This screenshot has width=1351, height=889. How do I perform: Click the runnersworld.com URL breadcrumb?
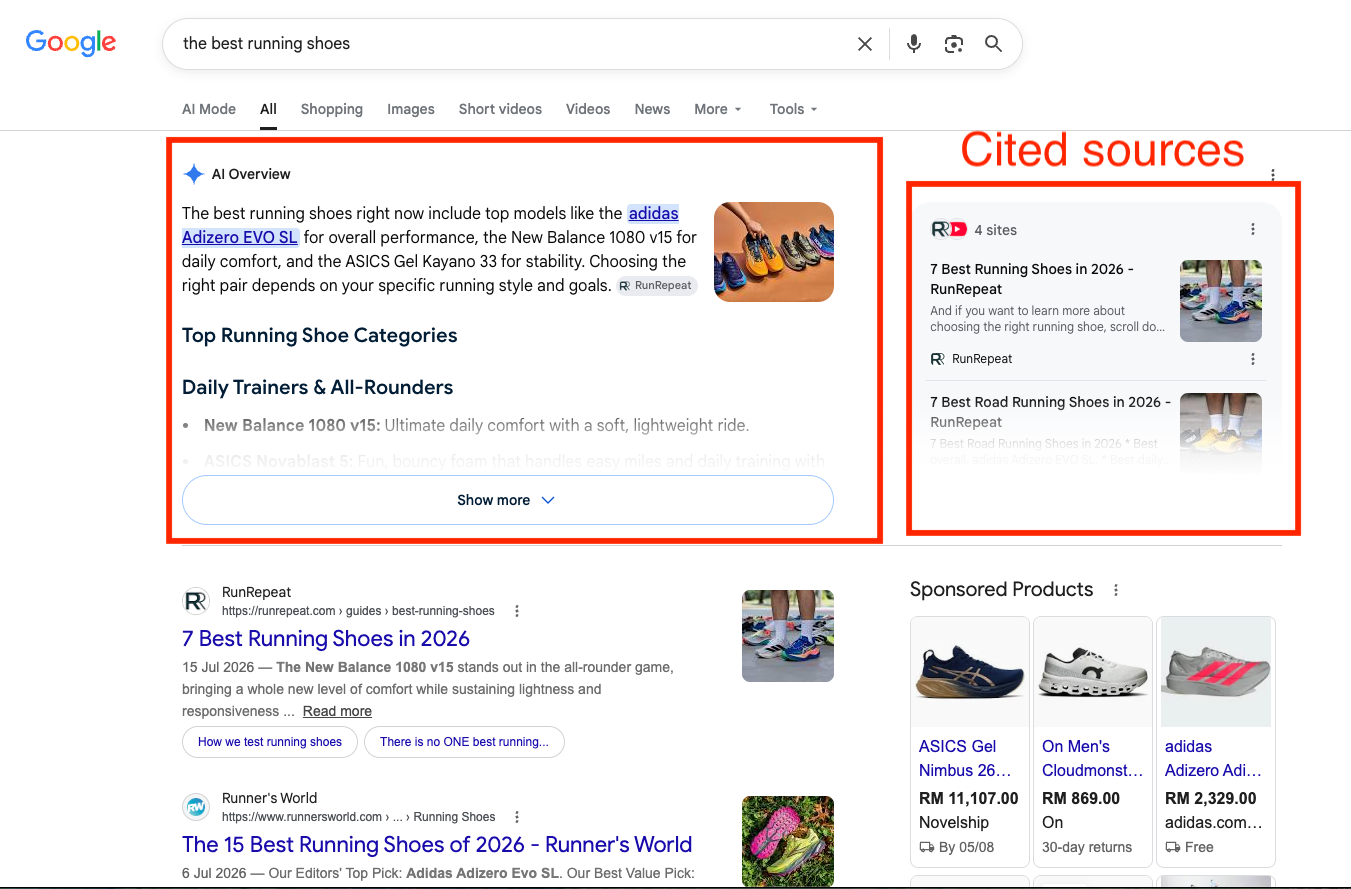[x=359, y=817]
